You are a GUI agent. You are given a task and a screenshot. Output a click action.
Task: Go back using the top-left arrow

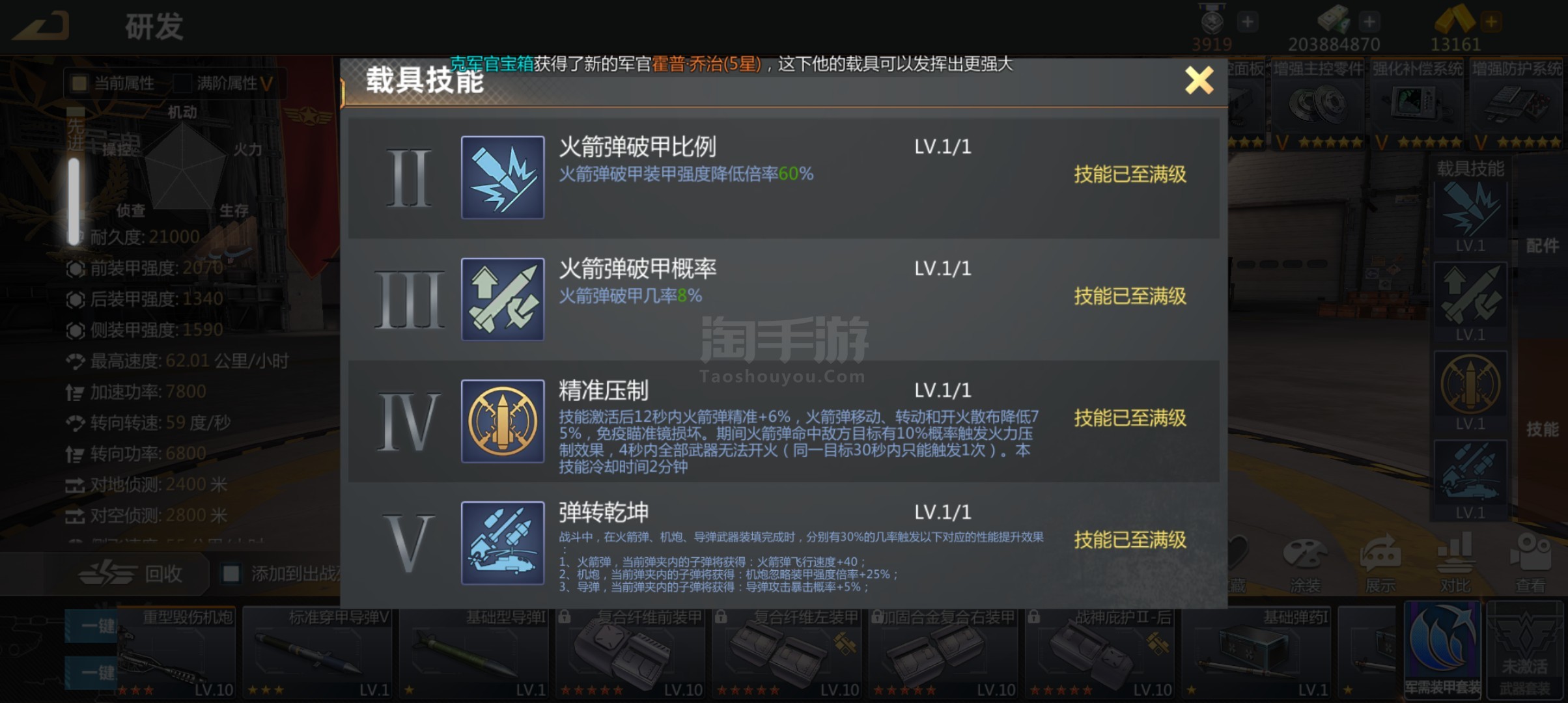click(x=42, y=26)
